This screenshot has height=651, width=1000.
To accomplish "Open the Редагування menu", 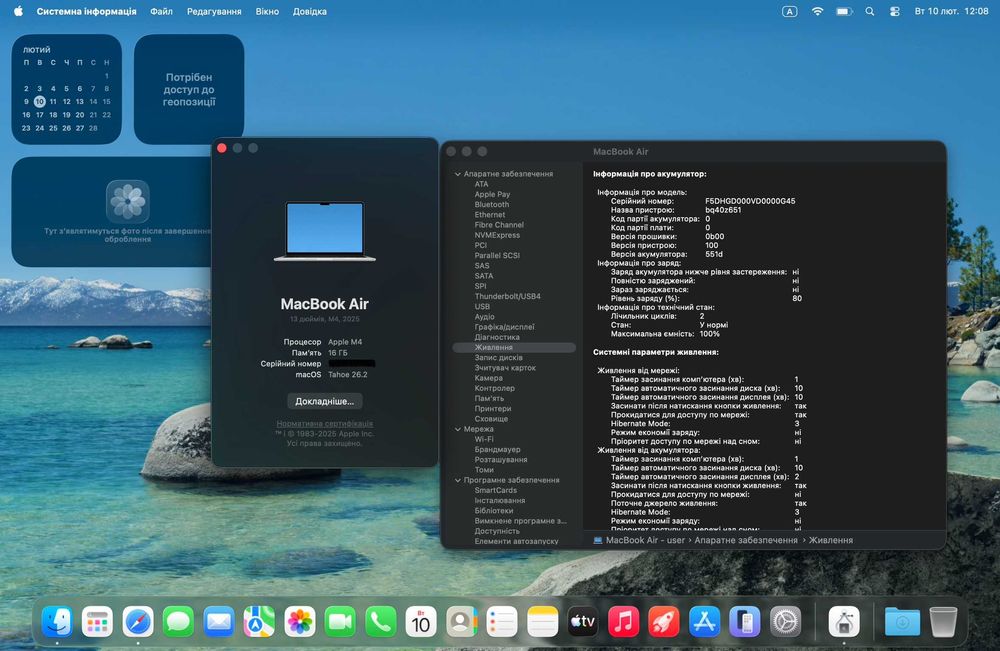I will click(x=214, y=11).
